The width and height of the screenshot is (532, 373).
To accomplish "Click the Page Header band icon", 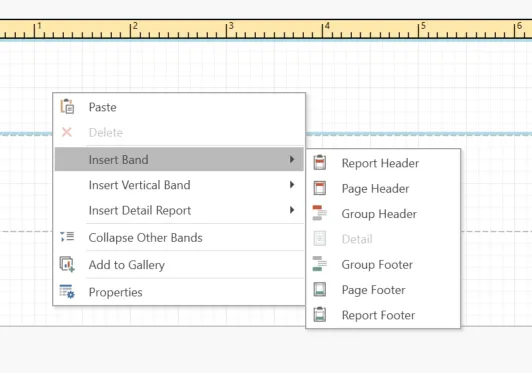I will (x=320, y=188).
